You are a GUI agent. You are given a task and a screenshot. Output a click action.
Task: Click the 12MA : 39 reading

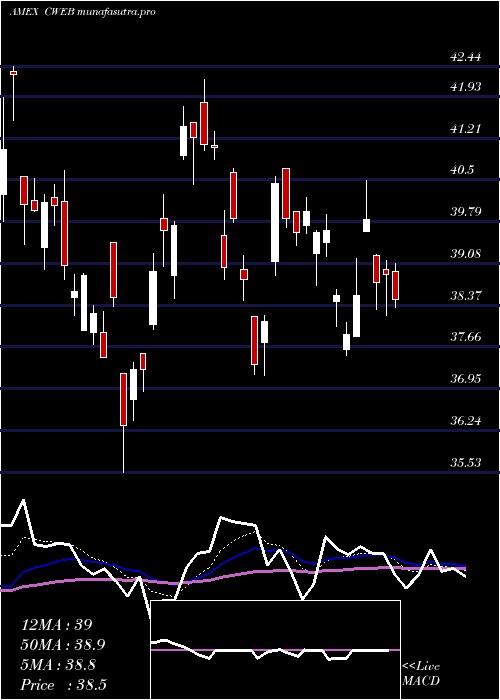(x=57, y=625)
